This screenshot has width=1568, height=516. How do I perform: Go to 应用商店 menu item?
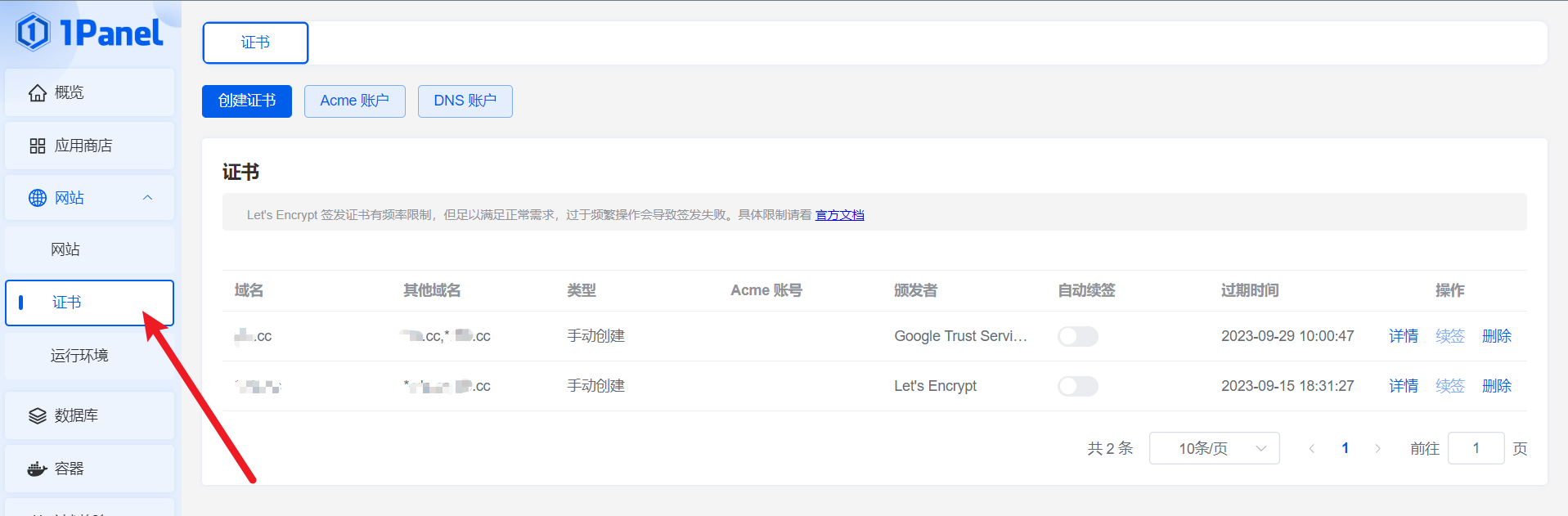90,146
